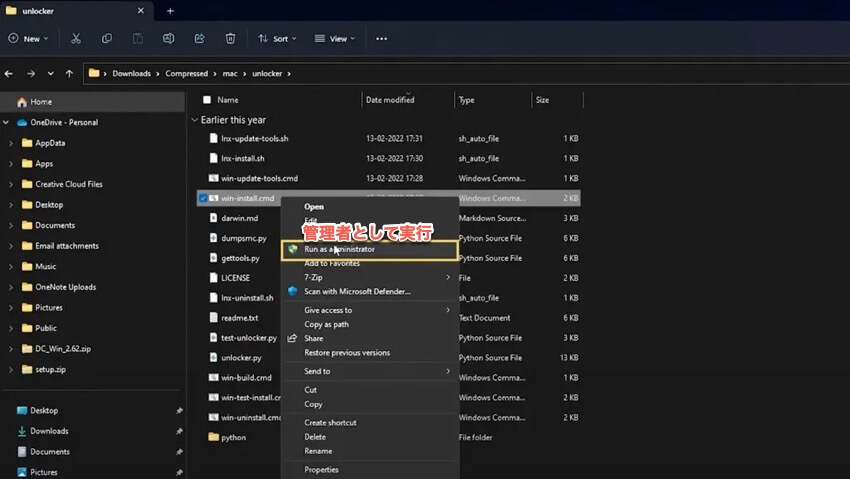Open the See more ellipsis menu
850x479 pixels.
[x=382, y=38]
